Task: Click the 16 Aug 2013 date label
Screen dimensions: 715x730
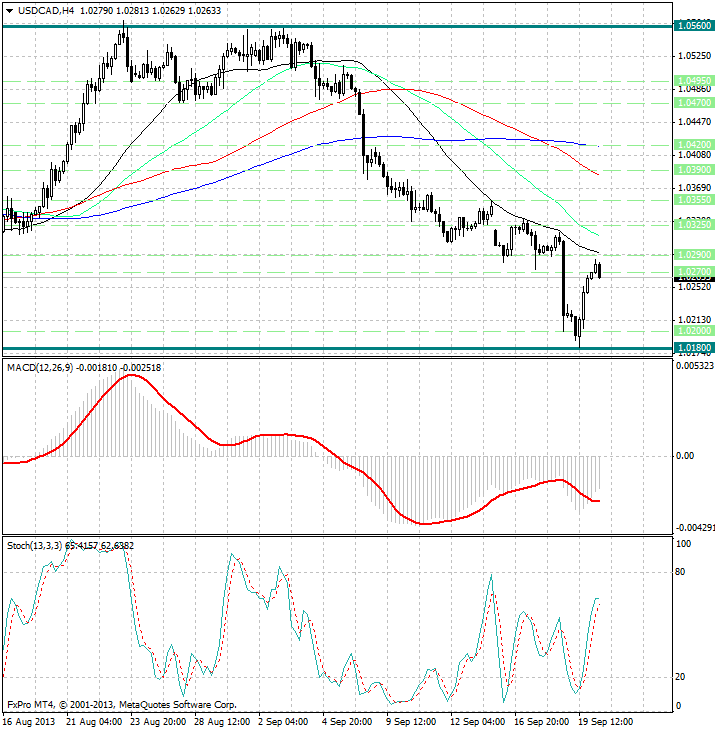Action: (x=29, y=722)
